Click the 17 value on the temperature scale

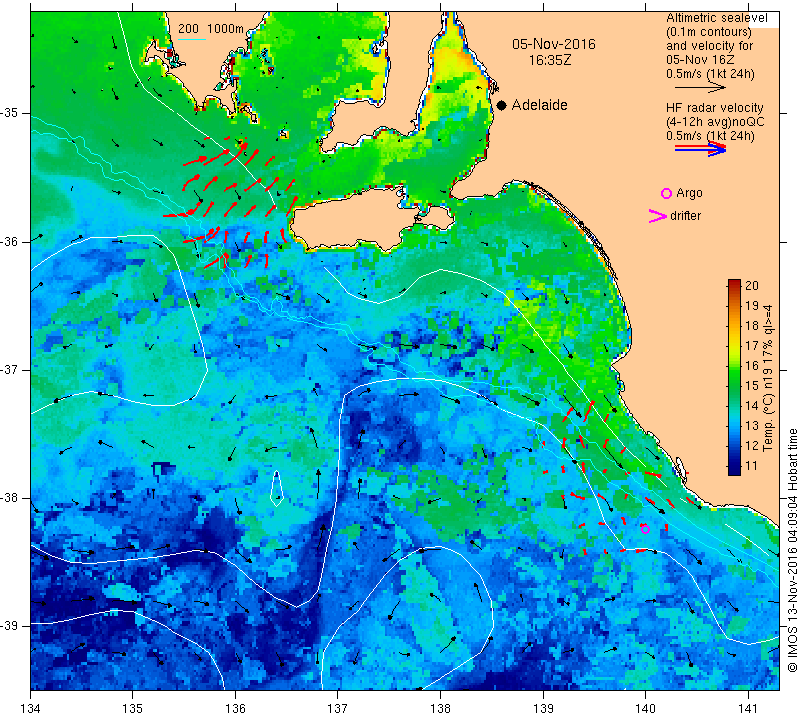coord(752,345)
